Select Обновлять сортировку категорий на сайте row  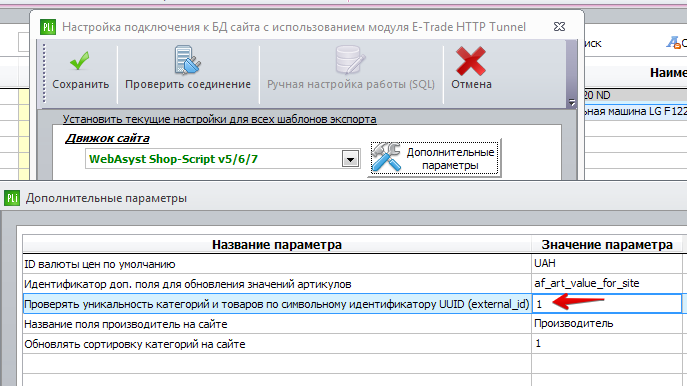click(277, 344)
